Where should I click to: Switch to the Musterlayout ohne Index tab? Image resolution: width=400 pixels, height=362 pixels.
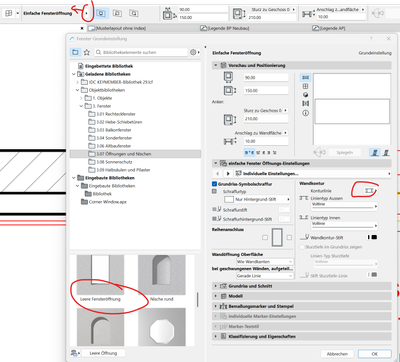117,28
